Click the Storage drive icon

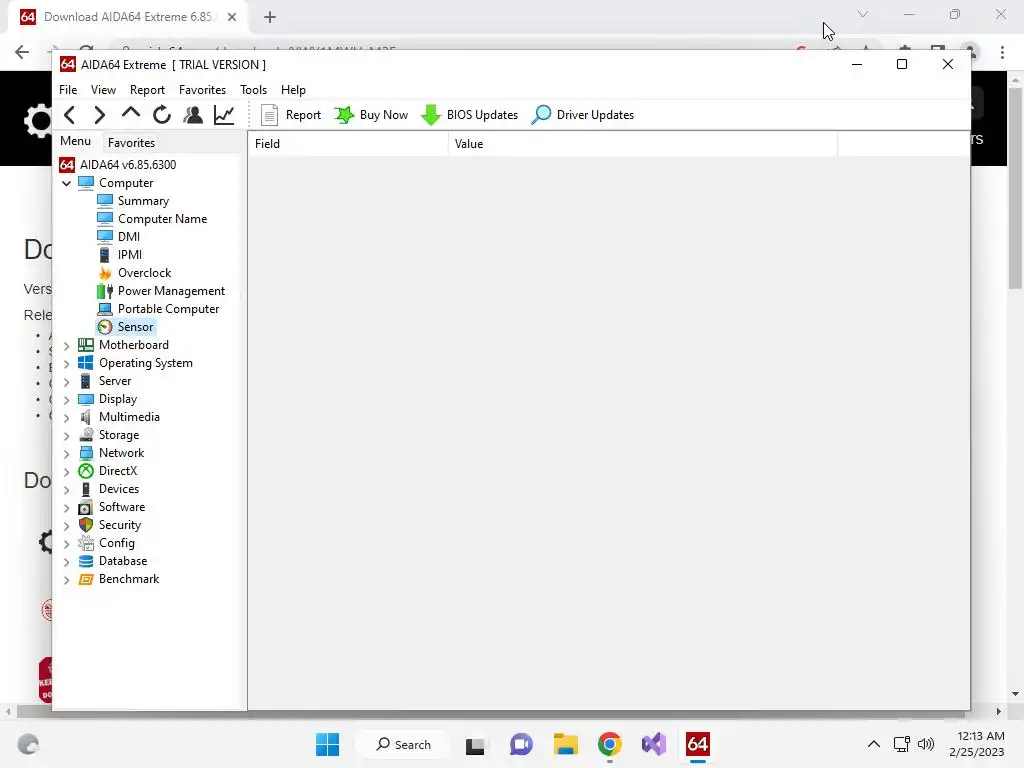86,435
